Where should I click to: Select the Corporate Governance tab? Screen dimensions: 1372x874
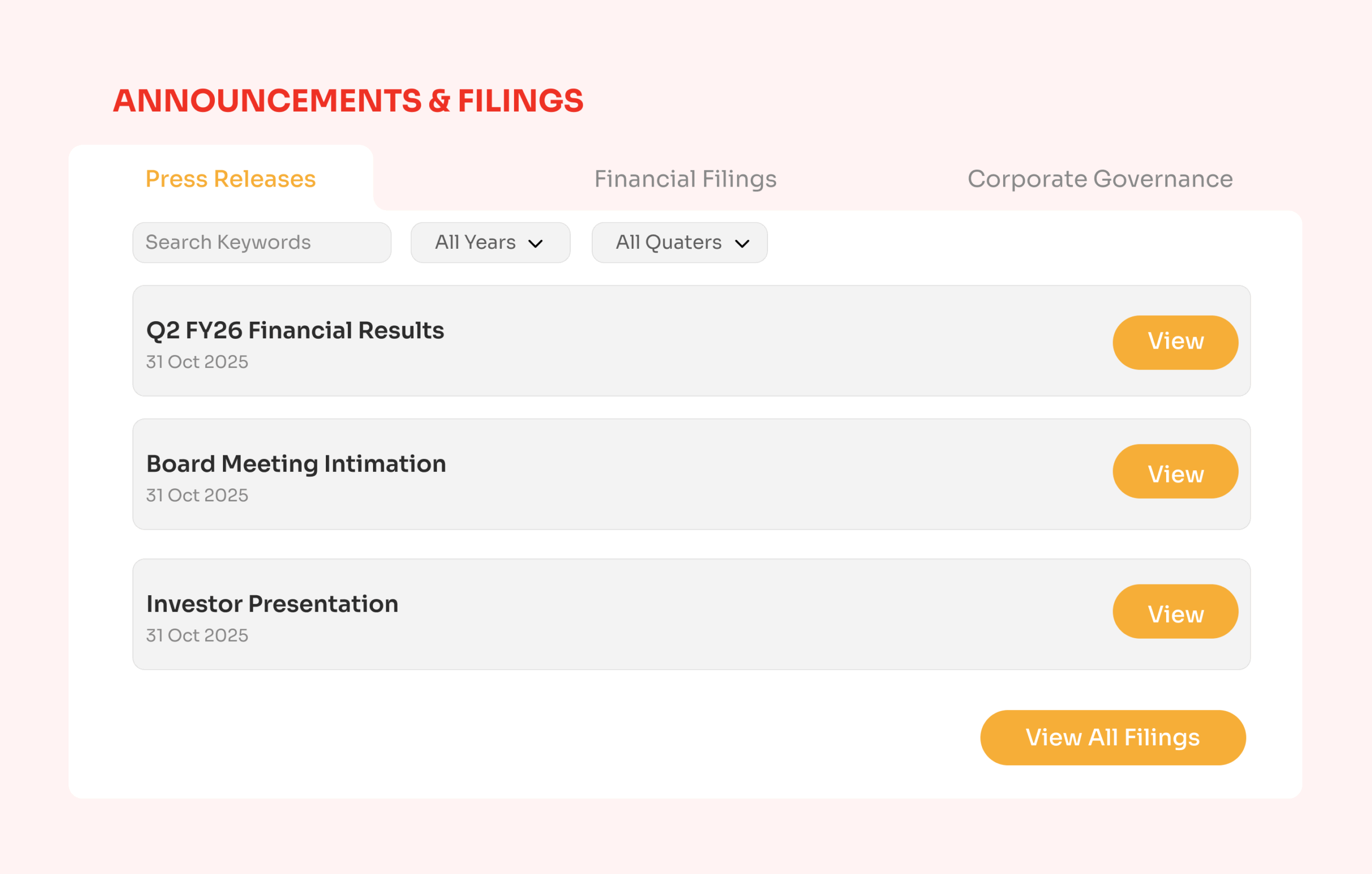coord(1100,179)
